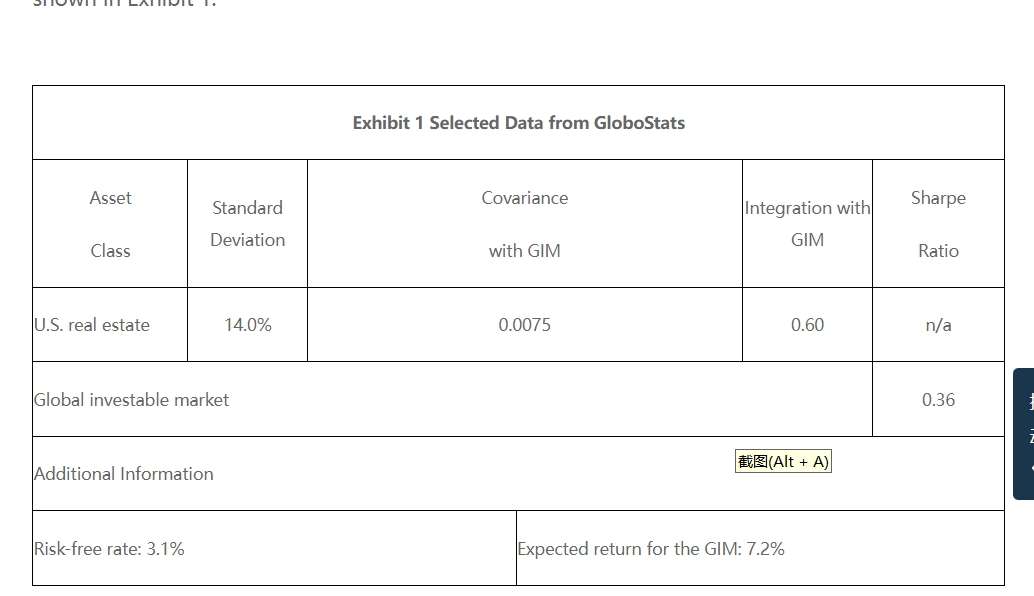Click the 0.0075 covariance value
This screenshot has width=1034, height=596.
(x=524, y=325)
